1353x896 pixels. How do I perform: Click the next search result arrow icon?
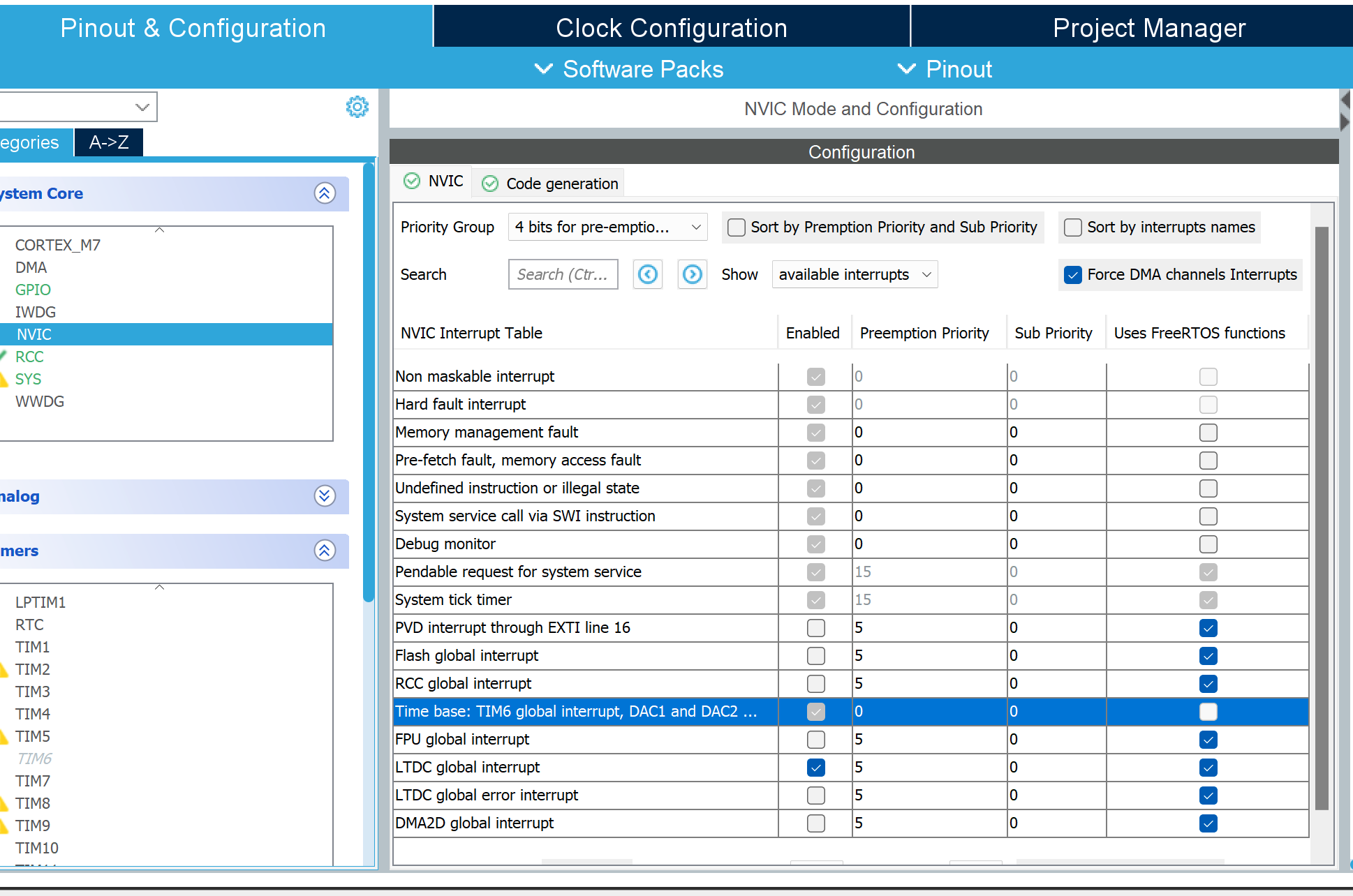click(693, 274)
